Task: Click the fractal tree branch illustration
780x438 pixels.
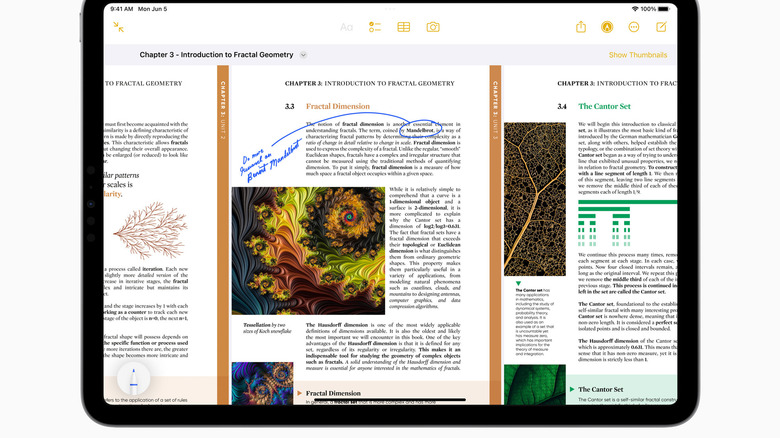Action: coord(140,228)
